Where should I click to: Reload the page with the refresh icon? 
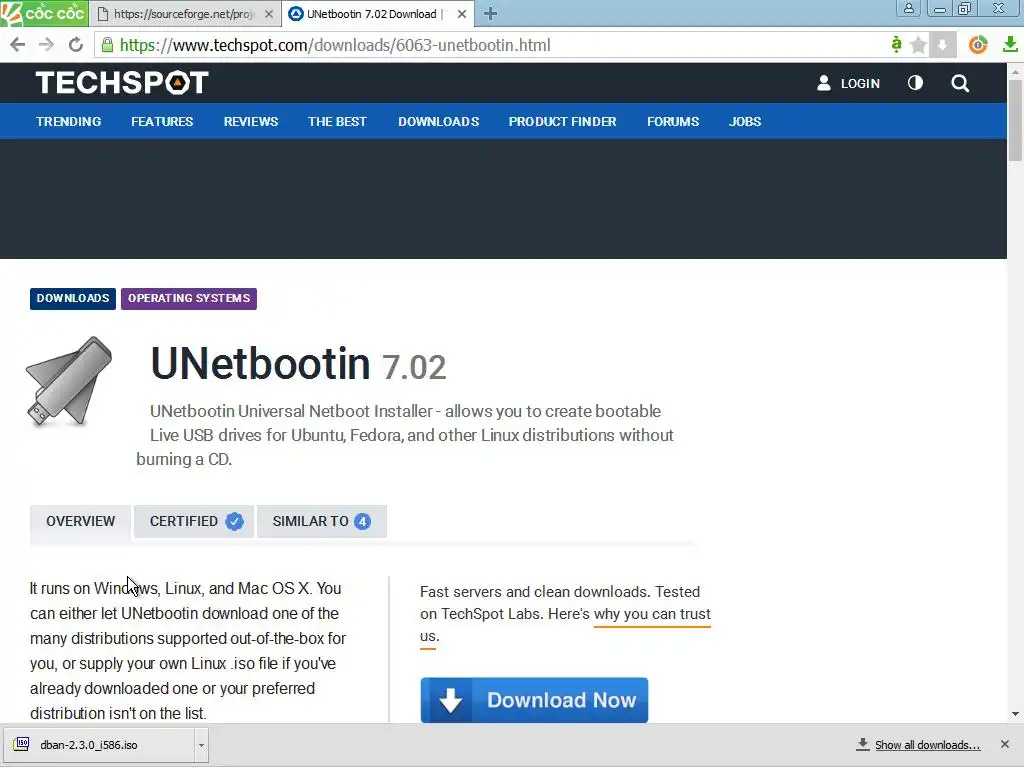pyautogui.click(x=76, y=45)
